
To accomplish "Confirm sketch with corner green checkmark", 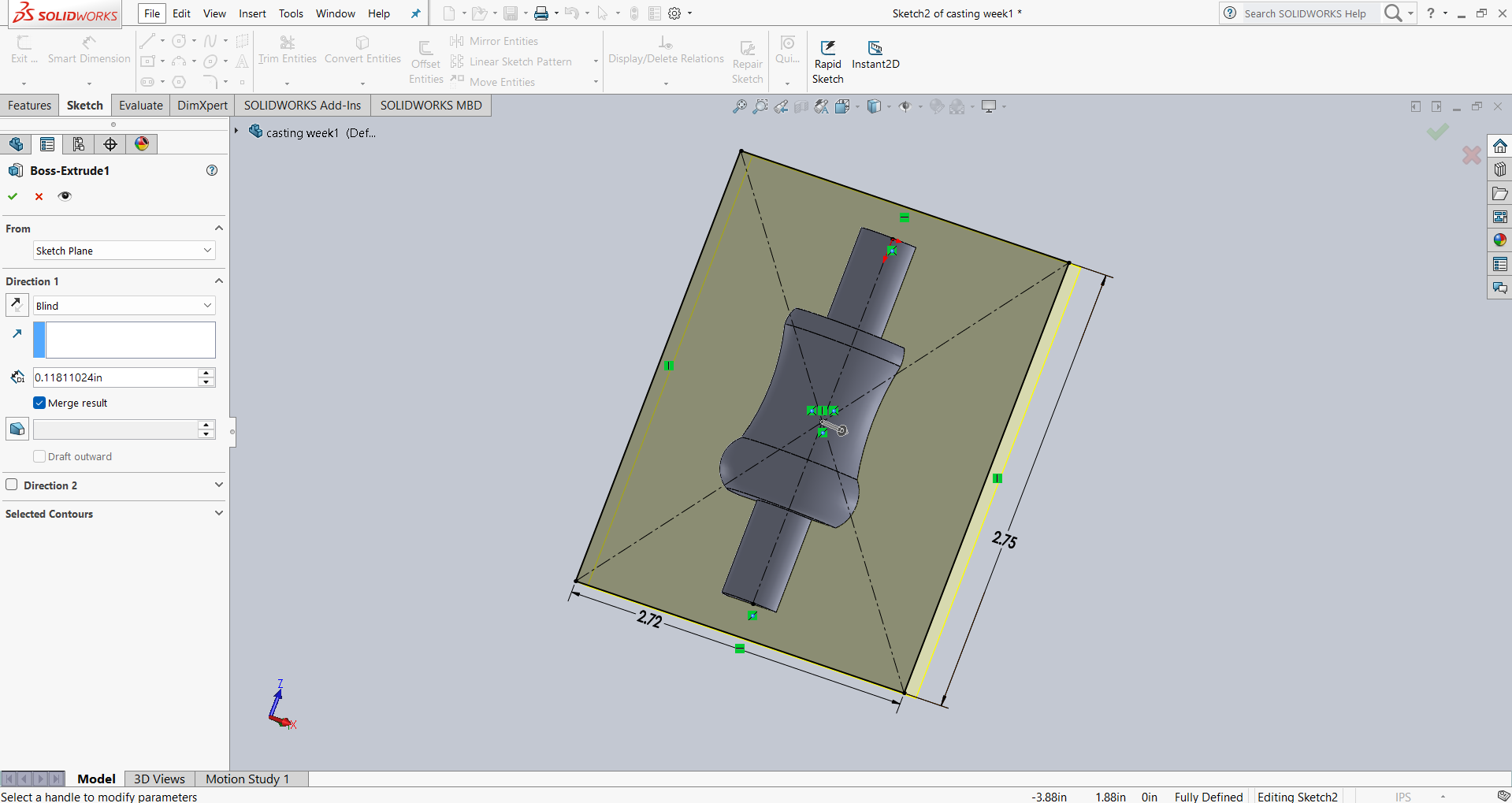I will 1438,132.
